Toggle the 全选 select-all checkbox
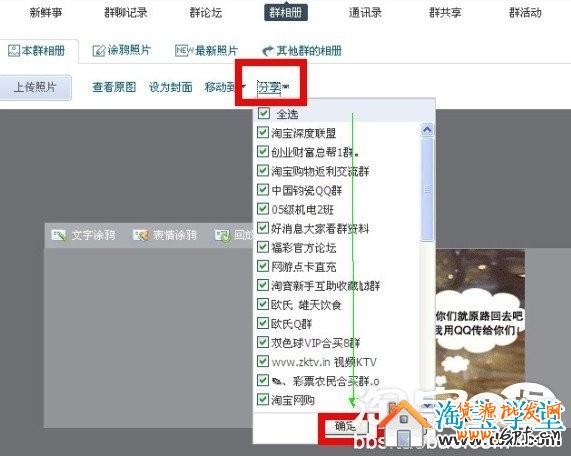The height and width of the screenshot is (456, 571). coord(263,113)
